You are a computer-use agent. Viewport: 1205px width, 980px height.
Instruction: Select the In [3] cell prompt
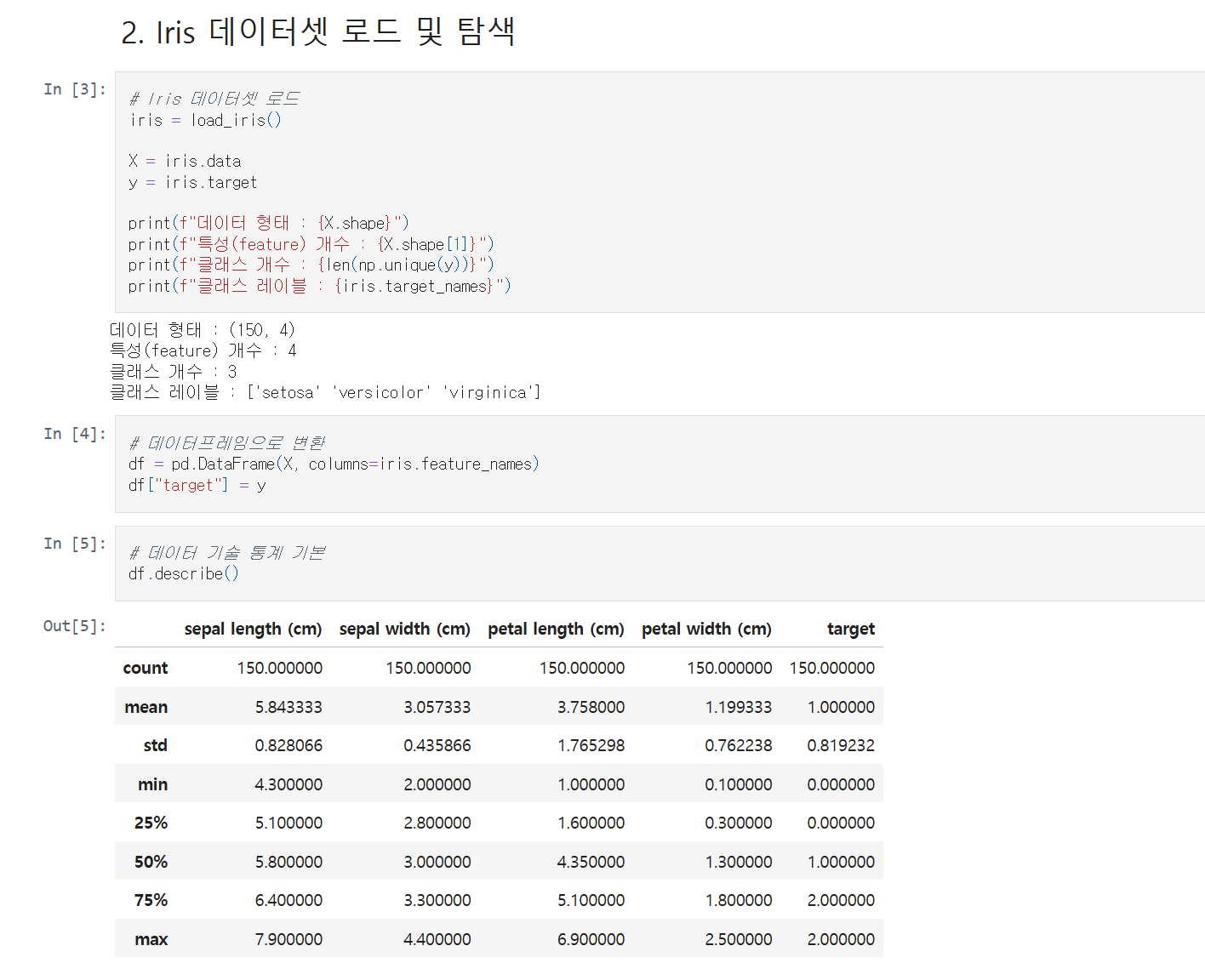[x=75, y=89]
